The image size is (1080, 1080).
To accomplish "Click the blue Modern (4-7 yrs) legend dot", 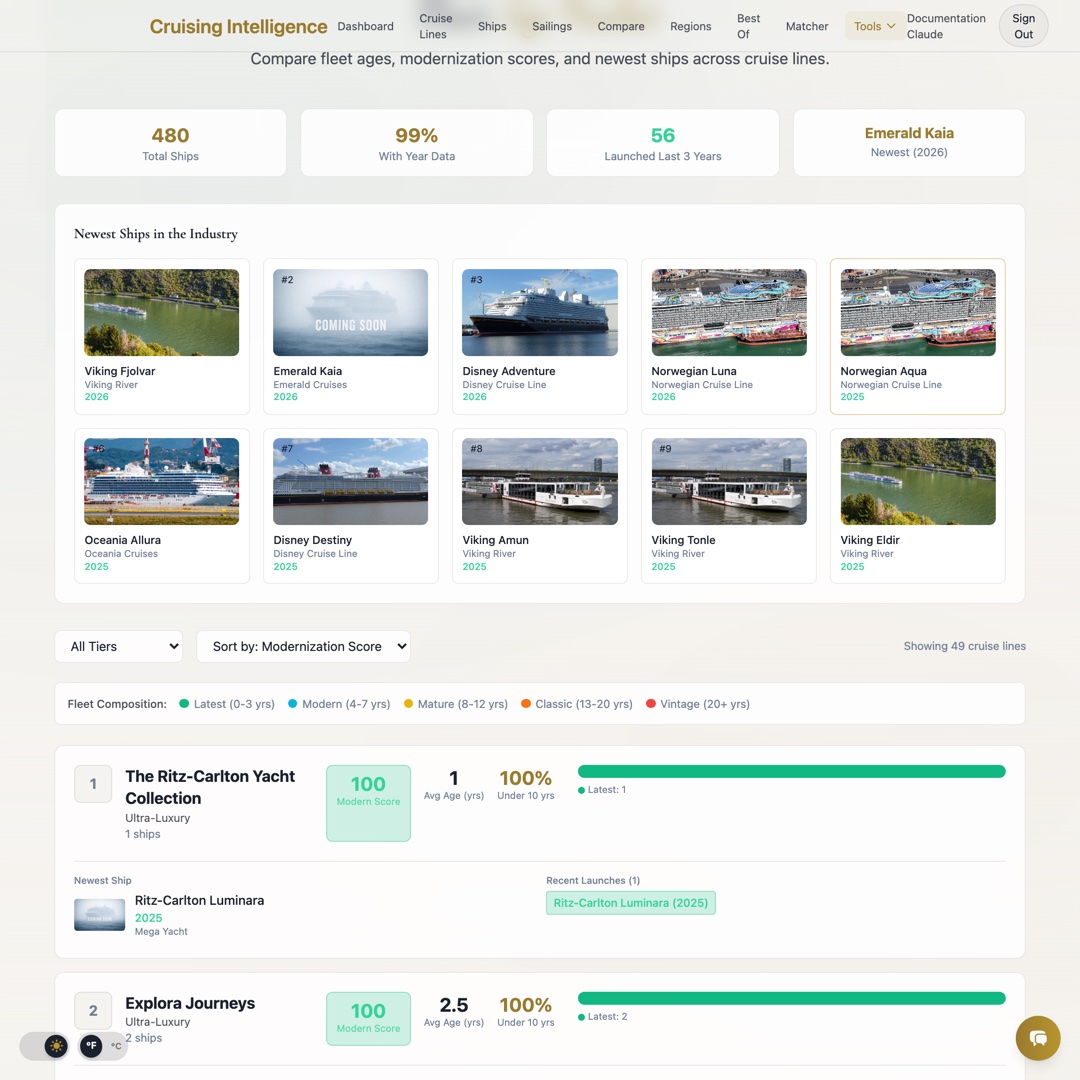I will coord(293,704).
